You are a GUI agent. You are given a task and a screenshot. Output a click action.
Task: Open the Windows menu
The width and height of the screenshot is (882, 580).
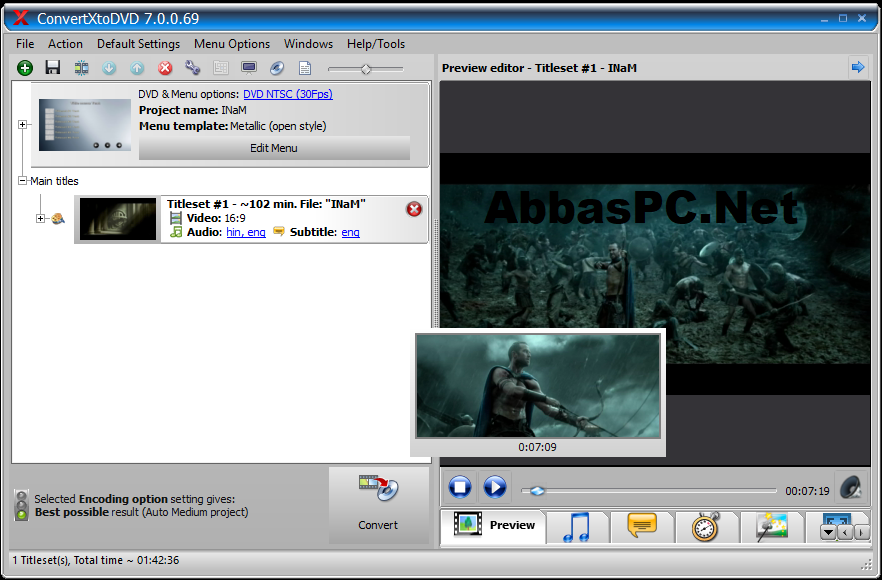click(308, 44)
